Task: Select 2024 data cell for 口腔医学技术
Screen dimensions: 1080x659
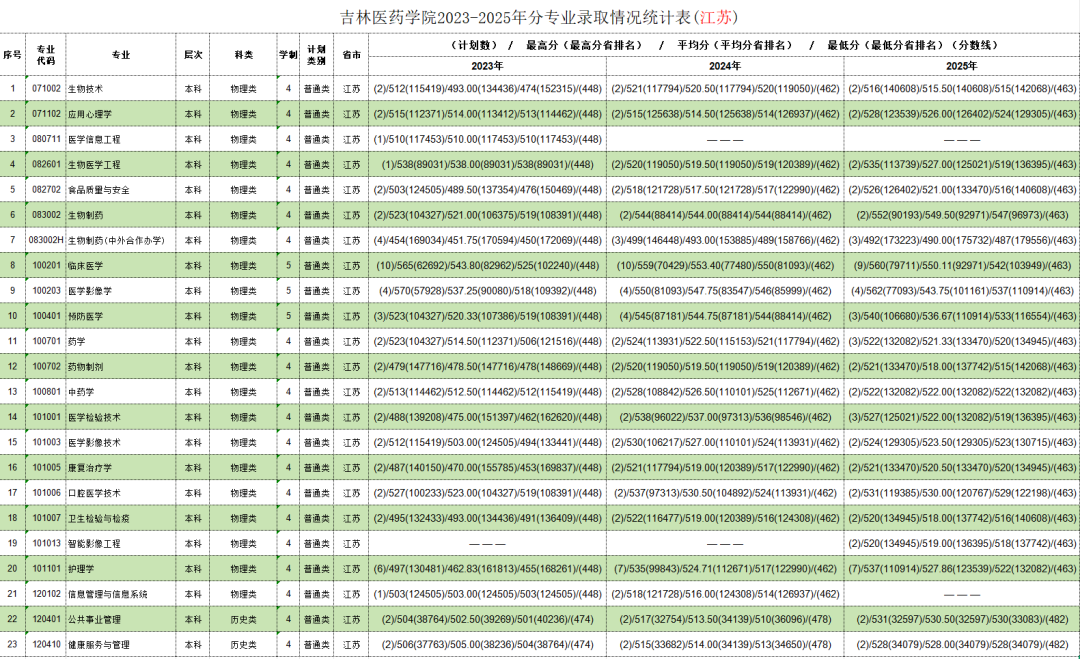Action: coord(725,493)
